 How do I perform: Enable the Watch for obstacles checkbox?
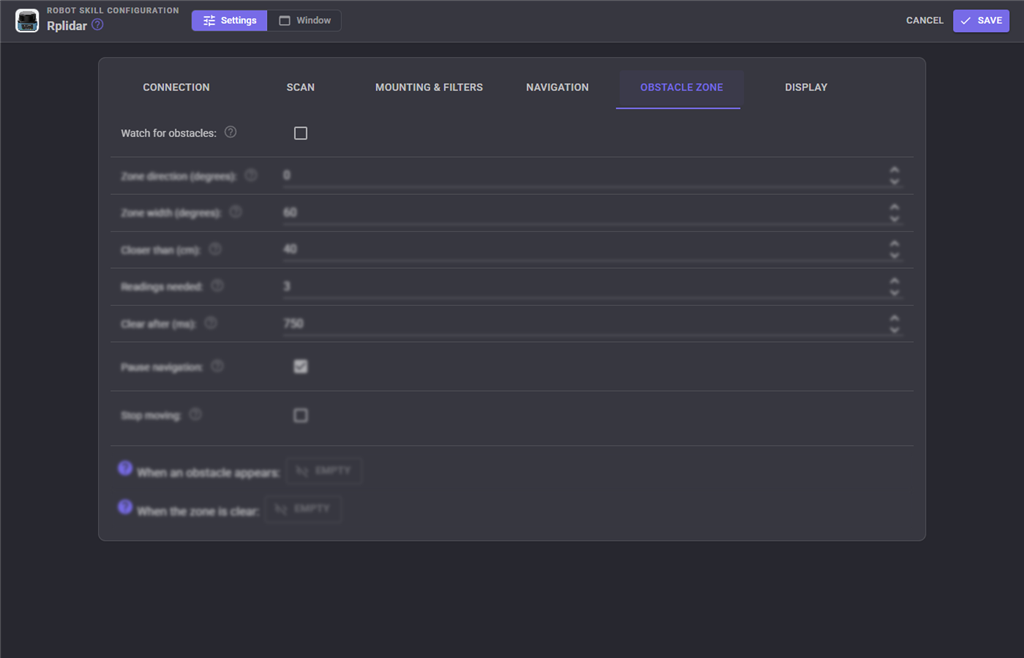click(x=300, y=133)
